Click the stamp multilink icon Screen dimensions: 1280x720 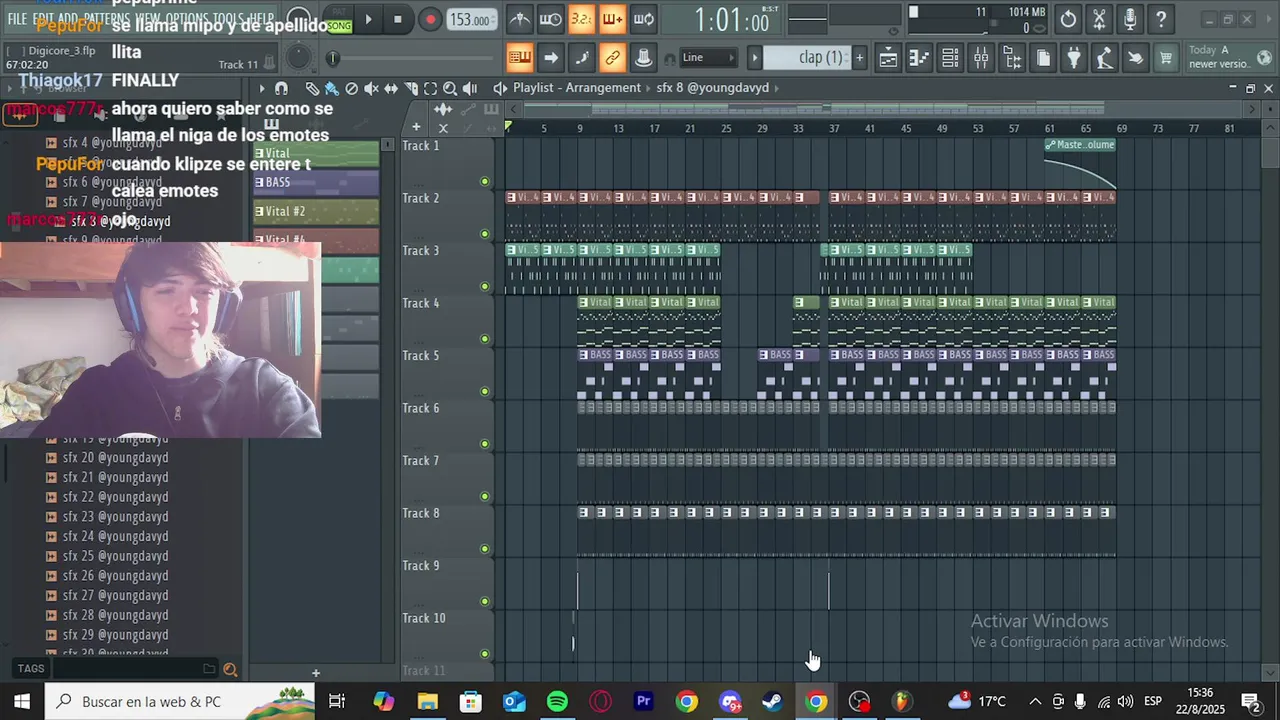point(644,58)
